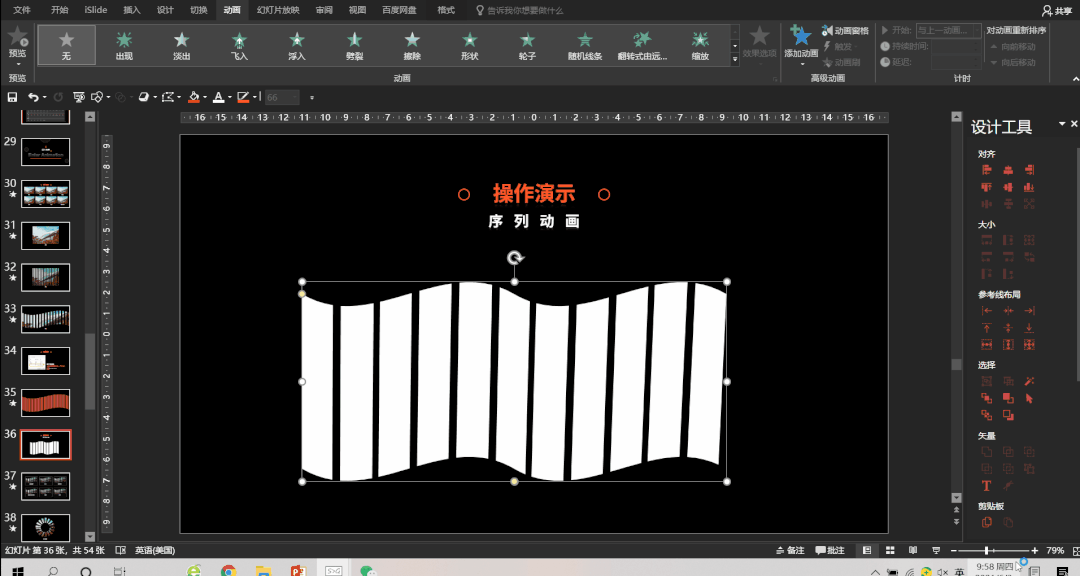Apply the 淡出 (Fade) animation effect

pos(181,45)
